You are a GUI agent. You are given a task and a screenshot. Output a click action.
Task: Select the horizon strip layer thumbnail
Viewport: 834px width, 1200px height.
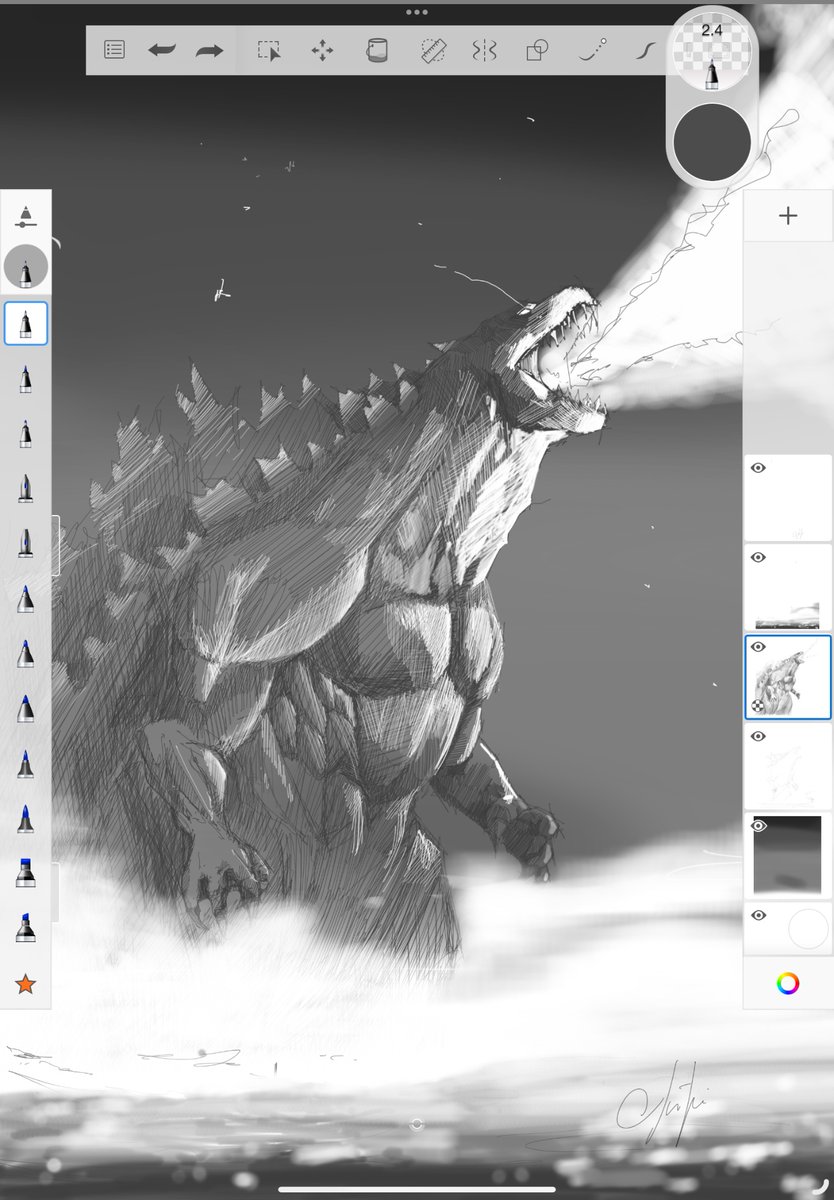(x=788, y=588)
